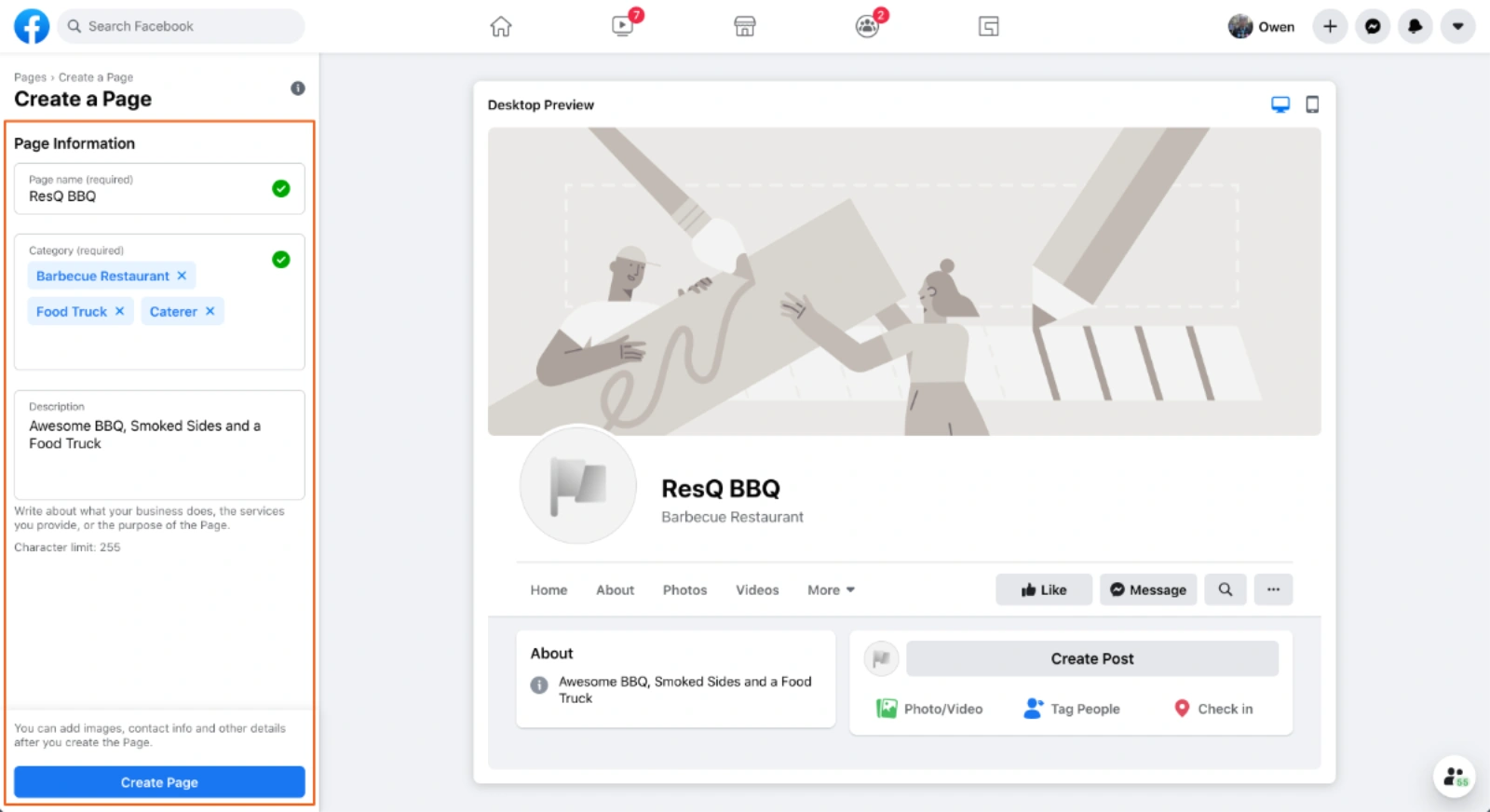
Task: Open Owen's profile
Action: click(1262, 26)
